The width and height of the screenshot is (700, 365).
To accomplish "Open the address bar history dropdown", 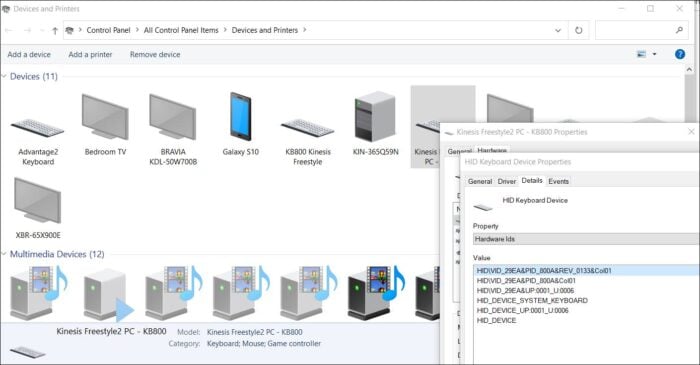I will tap(558, 30).
